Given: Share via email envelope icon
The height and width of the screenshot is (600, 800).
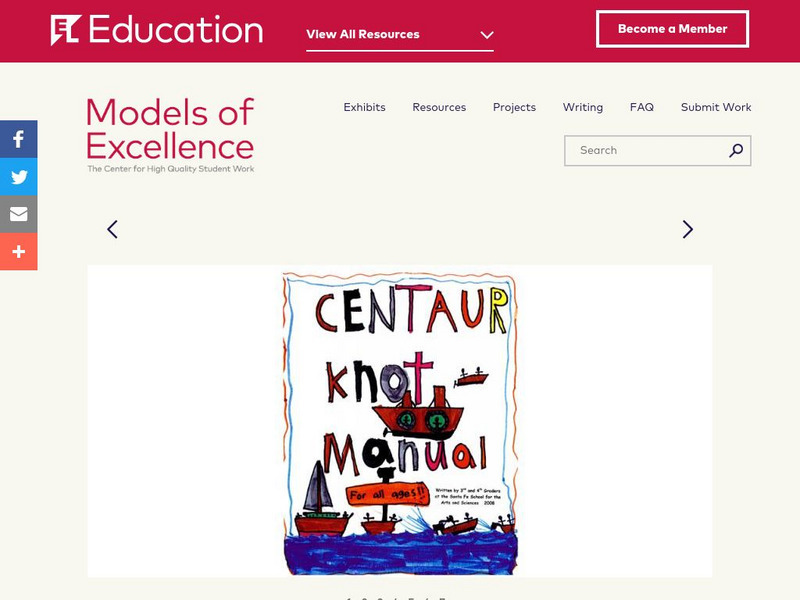Looking at the screenshot, I should pos(18,214).
